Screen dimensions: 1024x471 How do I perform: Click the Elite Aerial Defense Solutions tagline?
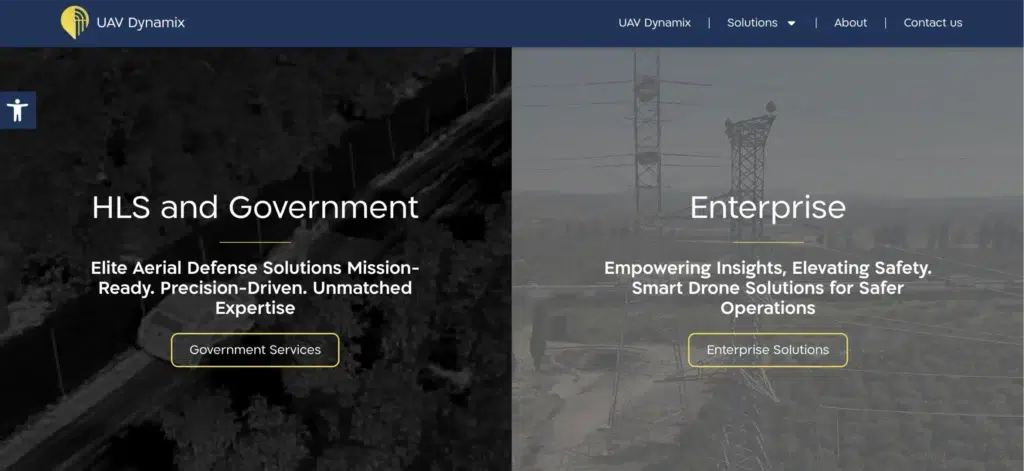(255, 288)
